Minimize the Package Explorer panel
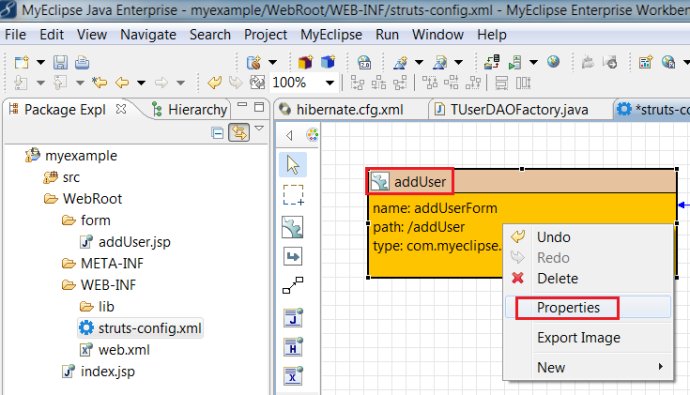Image resolution: width=690 pixels, height=395 pixels. 242,105
